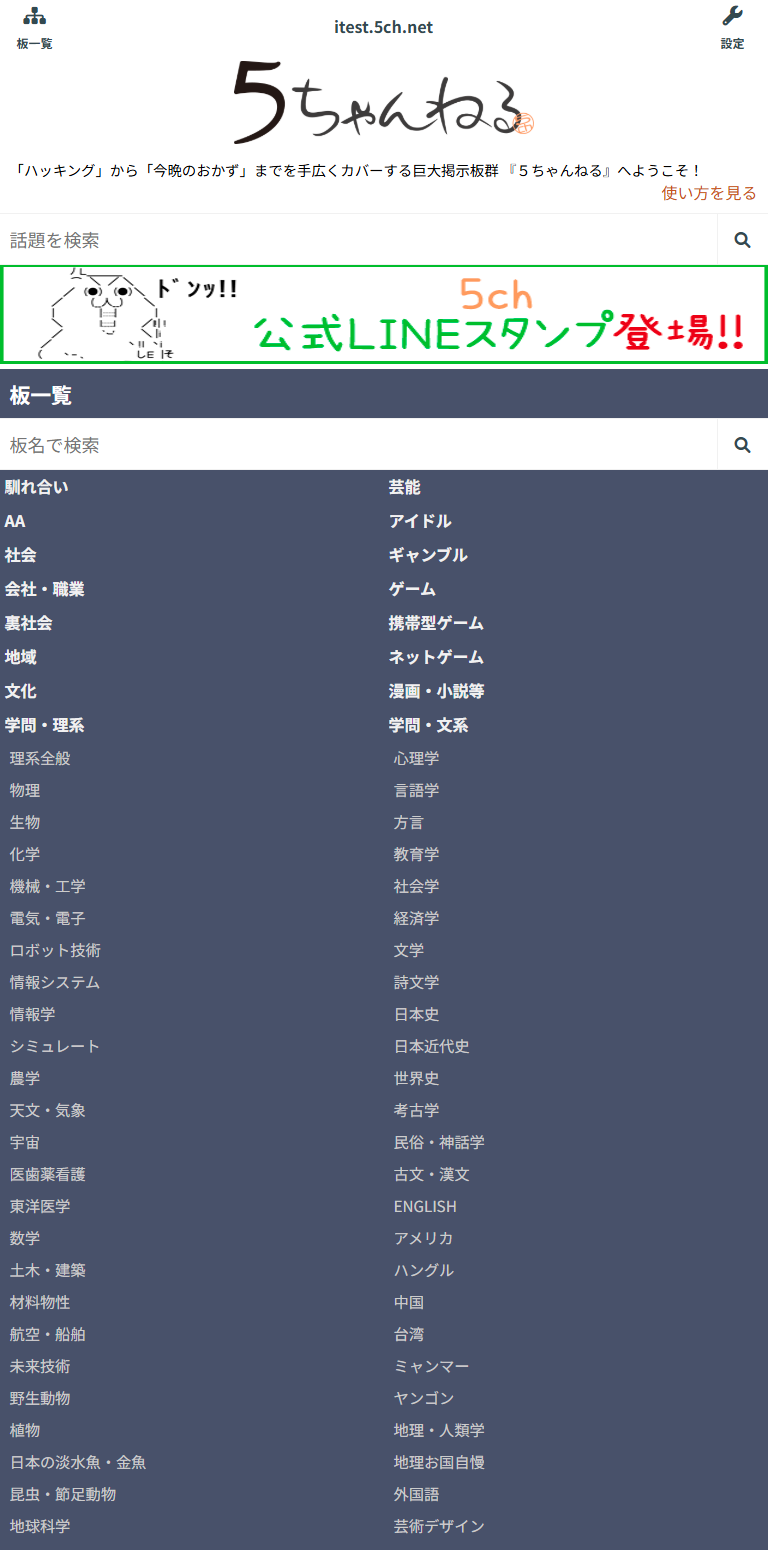Collapse the 学問・文系 category
Screen dimensions: 768x1550
coord(428,725)
